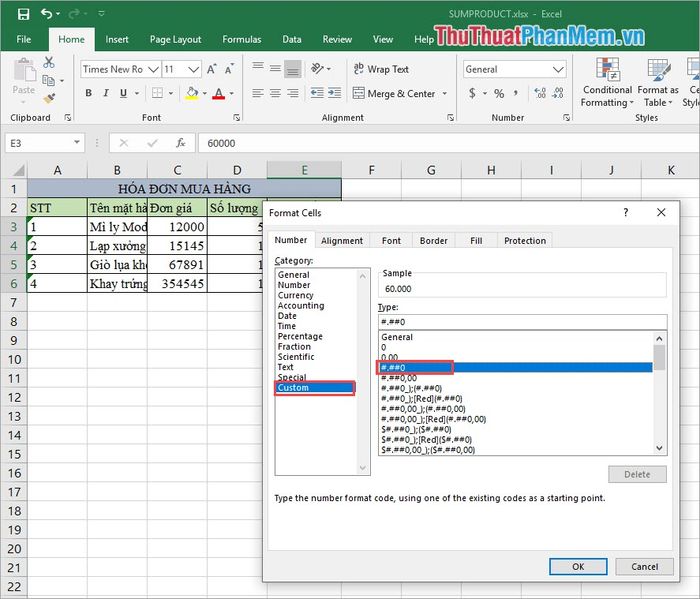The width and height of the screenshot is (700, 599).
Task: Click the Format Cells help question mark
Action: click(625, 212)
